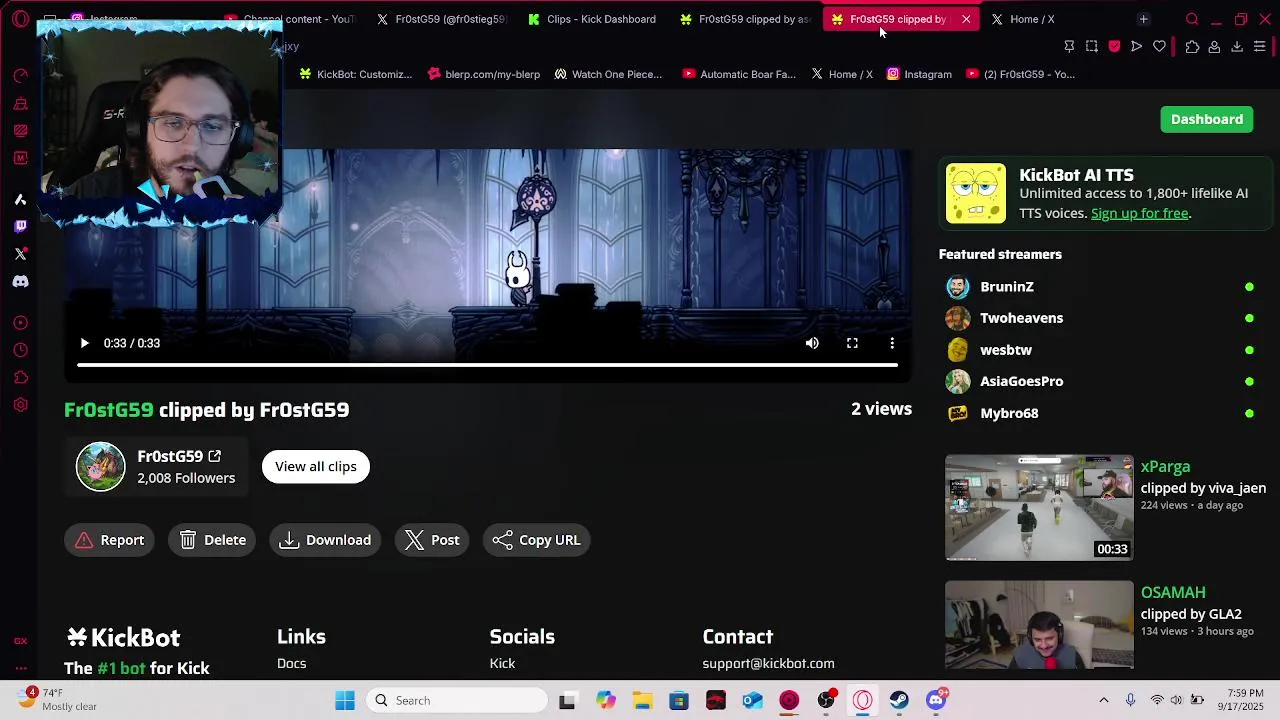Viewport: 1280px width, 720px height.
Task: Open browser easy setup menu icon
Action: tap(1260, 47)
